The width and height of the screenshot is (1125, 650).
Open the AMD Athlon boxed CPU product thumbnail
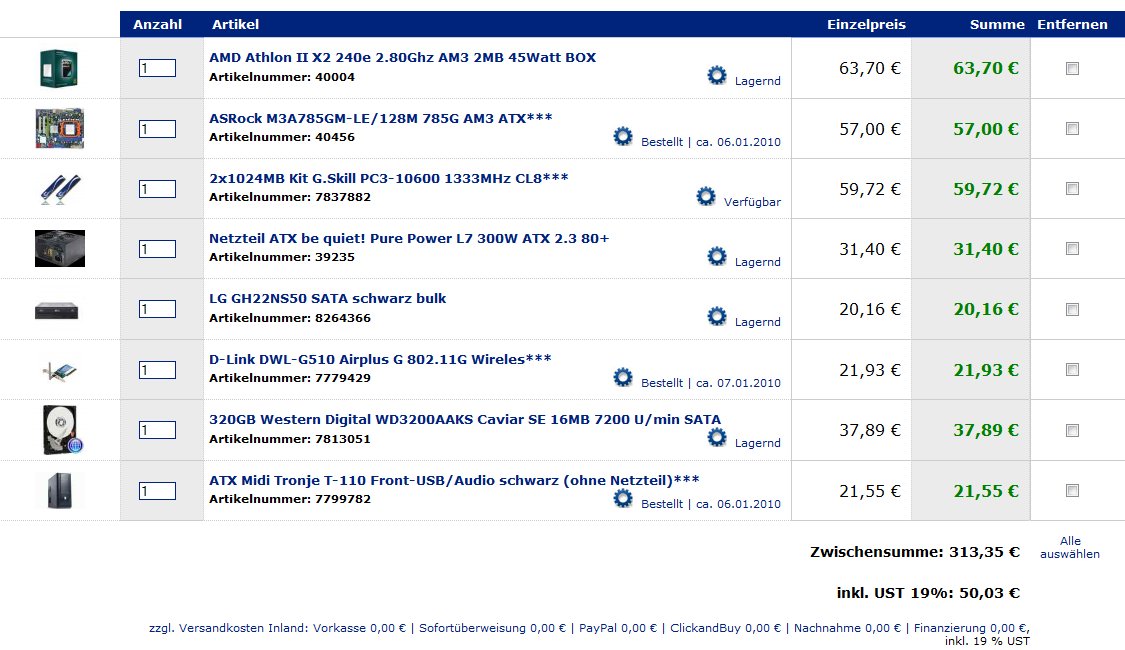coord(59,68)
